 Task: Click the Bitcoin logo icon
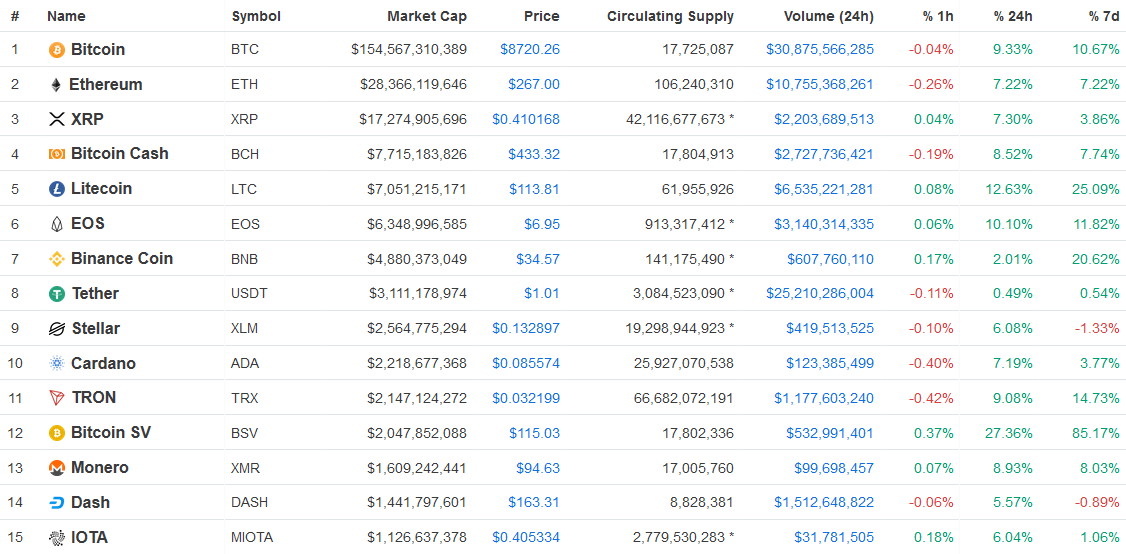point(57,50)
